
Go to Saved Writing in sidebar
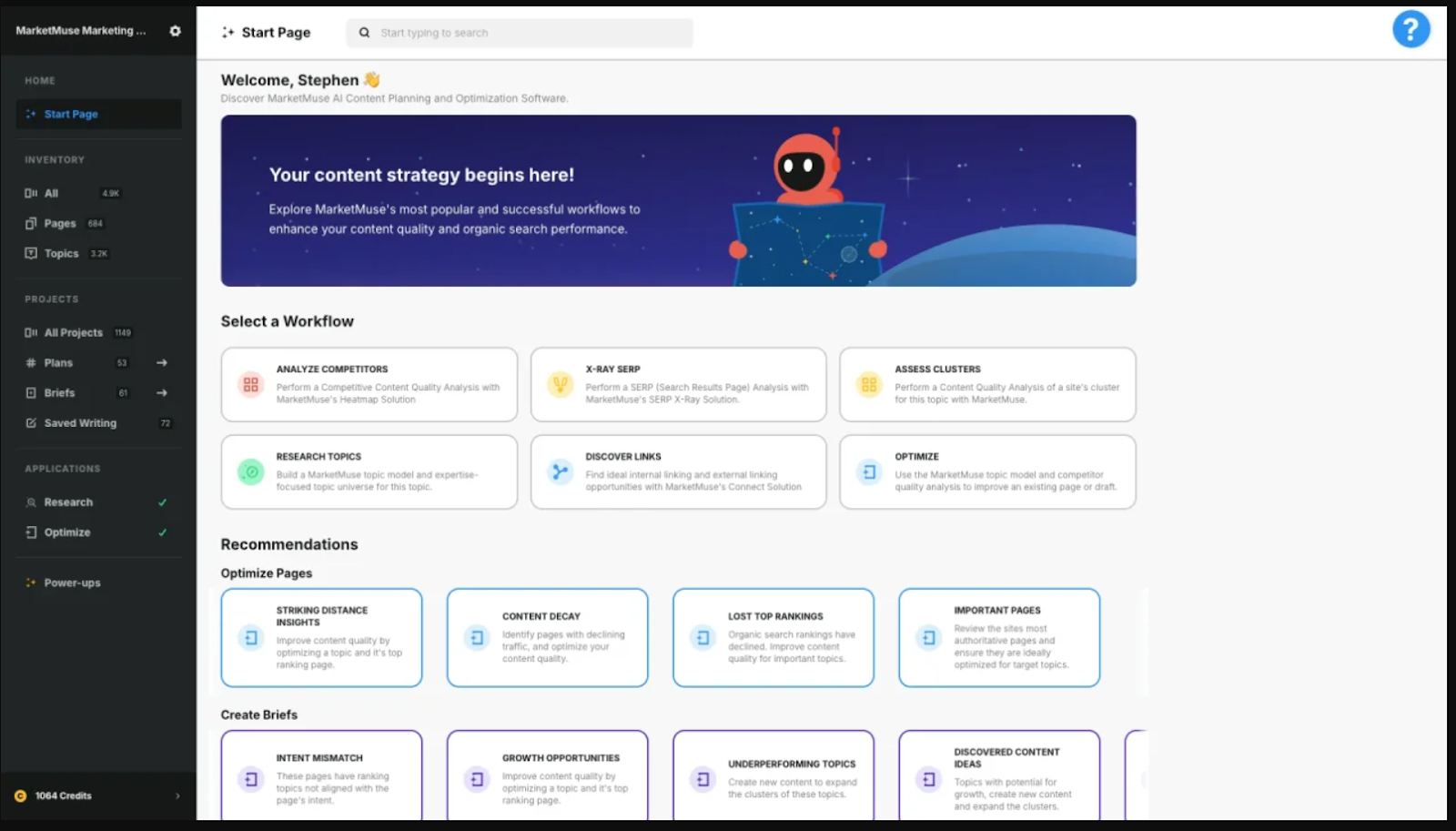[x=80, y=423]
